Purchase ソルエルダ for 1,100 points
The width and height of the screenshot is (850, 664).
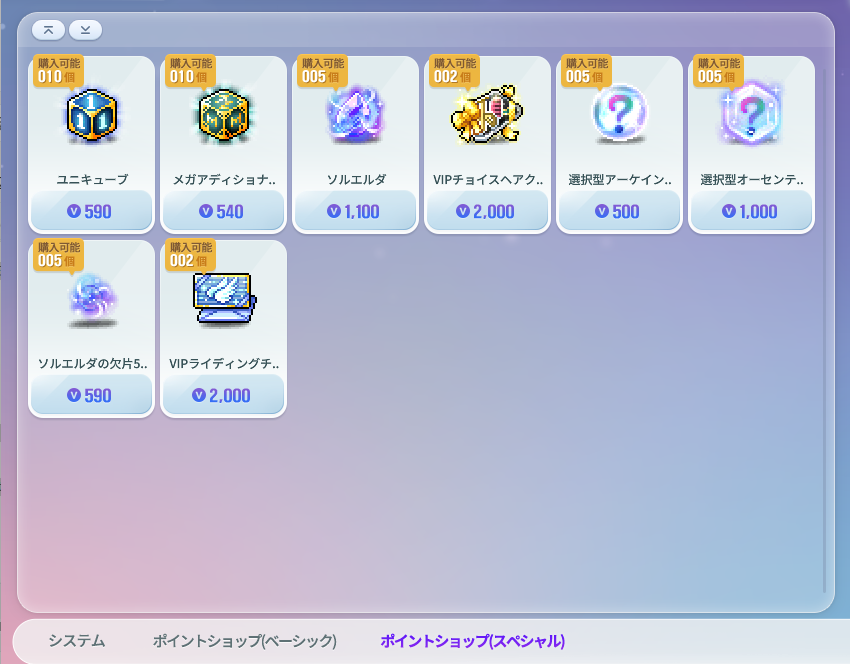coord(356,211)
